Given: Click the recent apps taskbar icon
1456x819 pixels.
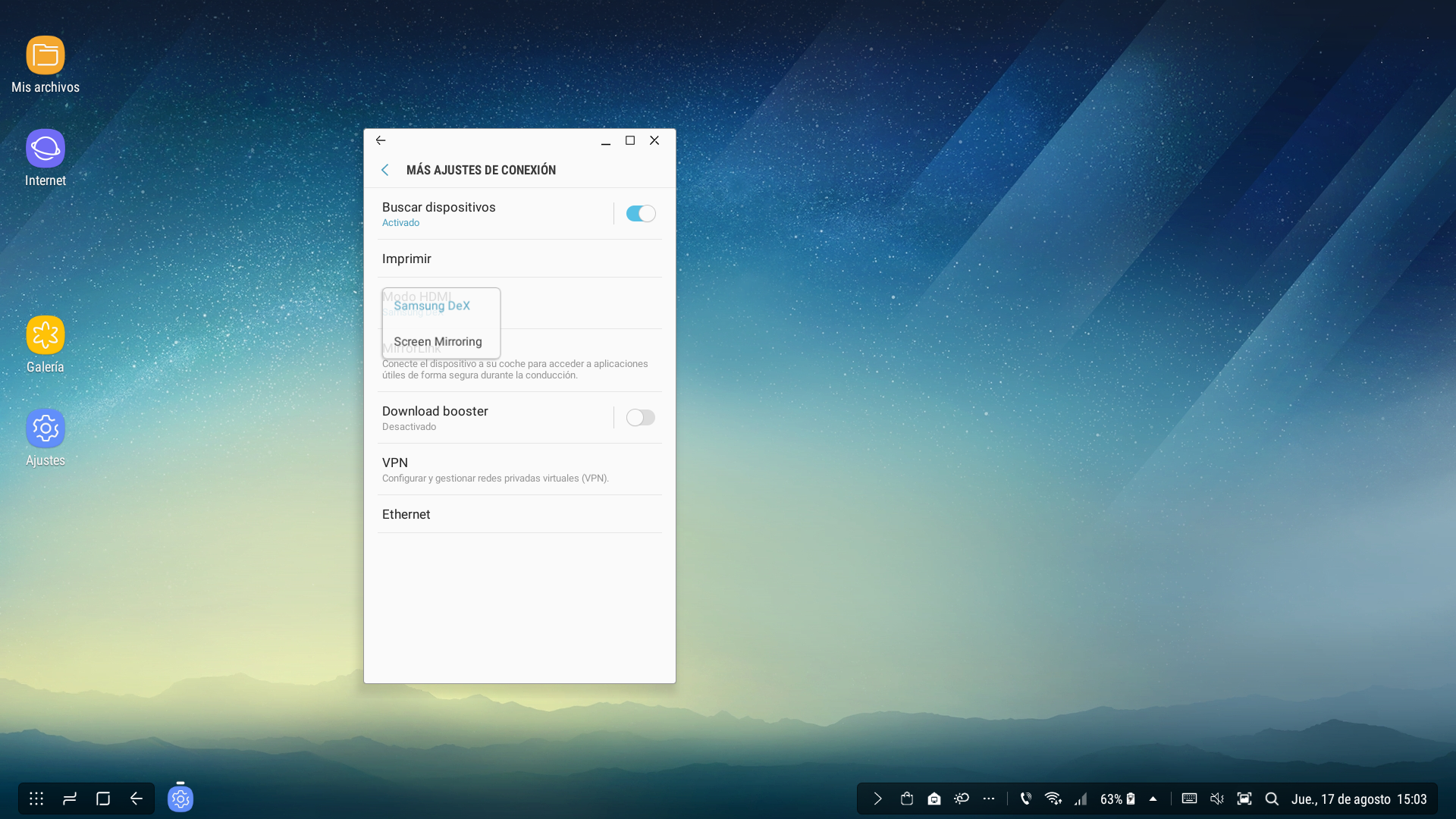Looking at the screenshot, I should coord(70,799).
